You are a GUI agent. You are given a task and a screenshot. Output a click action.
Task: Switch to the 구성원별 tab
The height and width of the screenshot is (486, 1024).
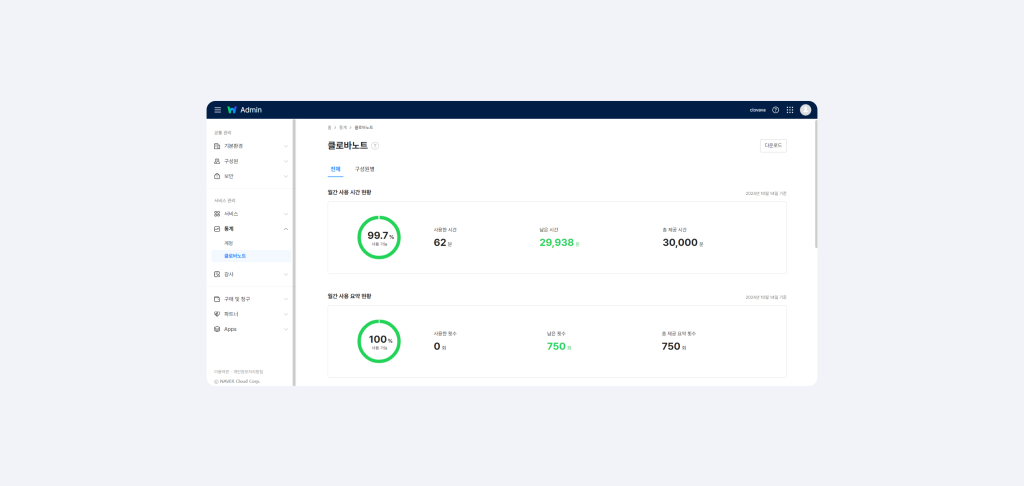[x=364, y=169]
